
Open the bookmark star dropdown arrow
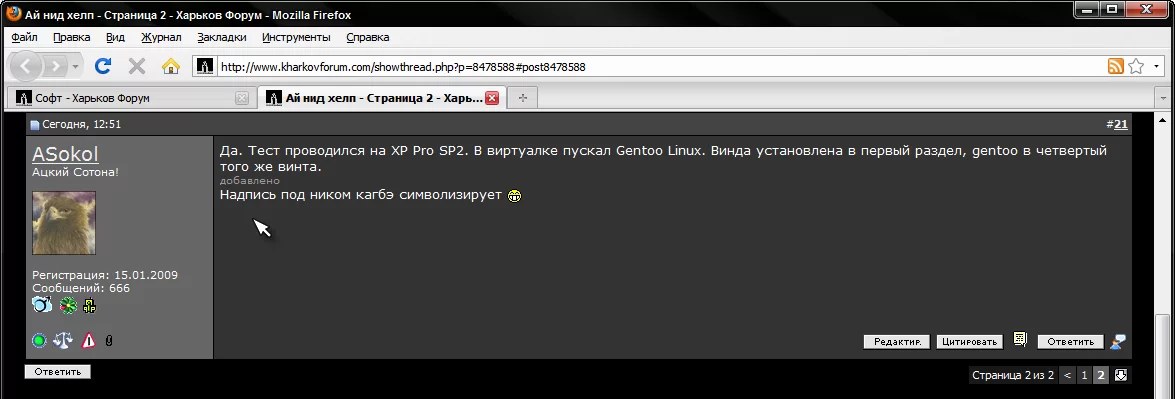point(1157,66)
